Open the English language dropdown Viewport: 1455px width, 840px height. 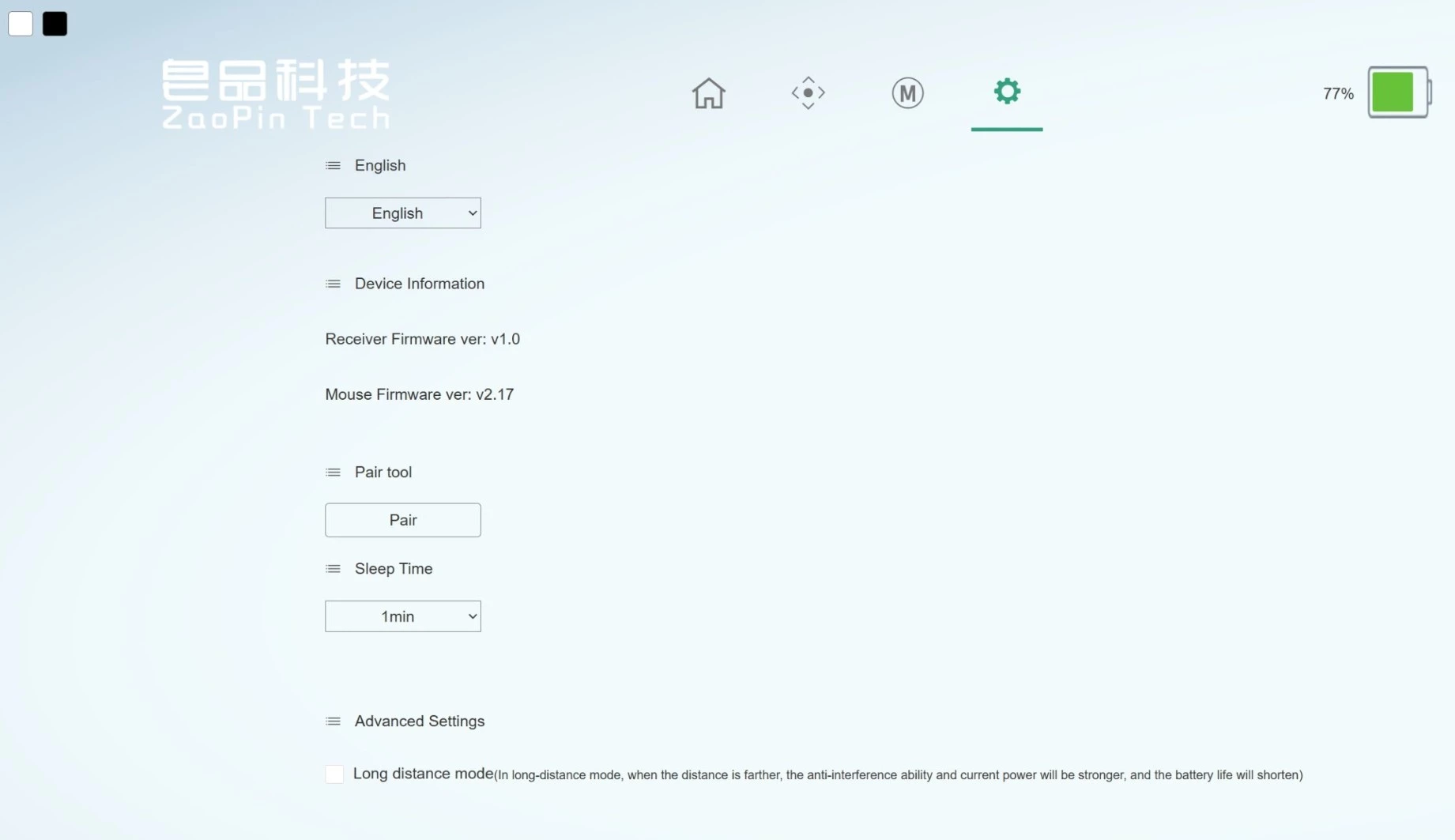click(x=402, y=213)
